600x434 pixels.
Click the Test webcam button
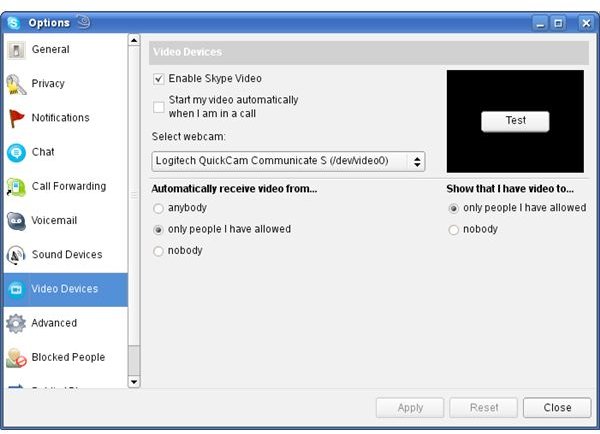[x=515, y=121]
